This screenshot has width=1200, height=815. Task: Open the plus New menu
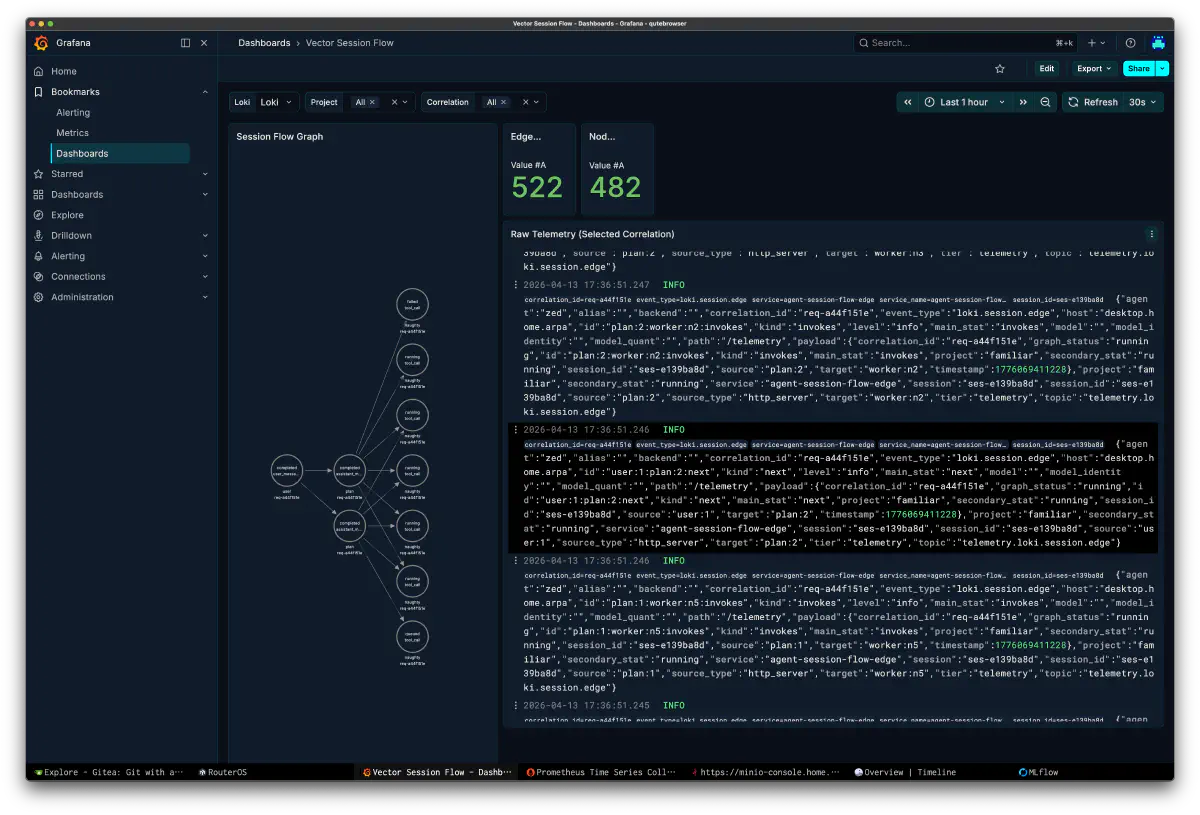(1096, 43)
